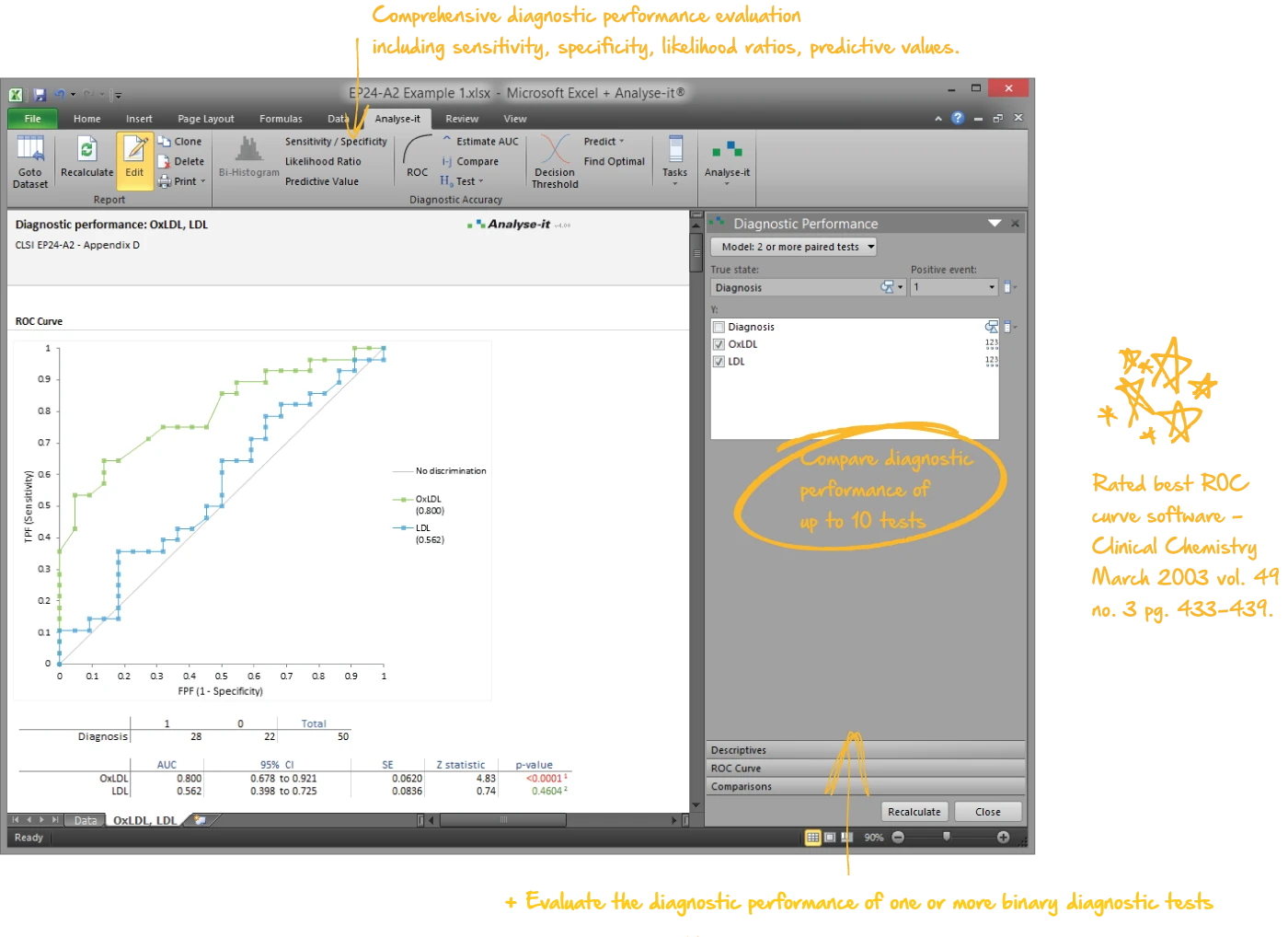Clone the report via the Clone icon
This screenshot has width=1288, height=937.
point(179,142)
